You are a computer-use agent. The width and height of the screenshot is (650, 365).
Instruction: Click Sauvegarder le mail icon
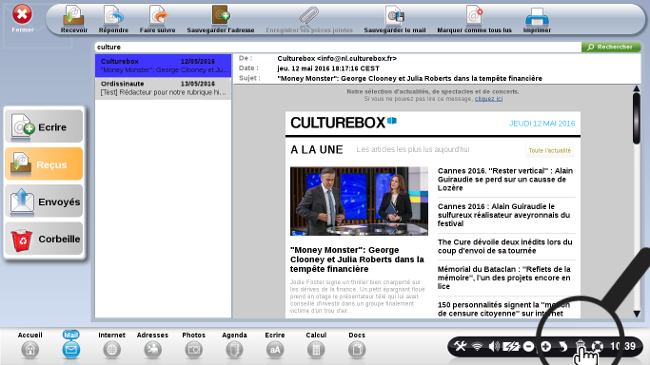click(x=395, y=19)
